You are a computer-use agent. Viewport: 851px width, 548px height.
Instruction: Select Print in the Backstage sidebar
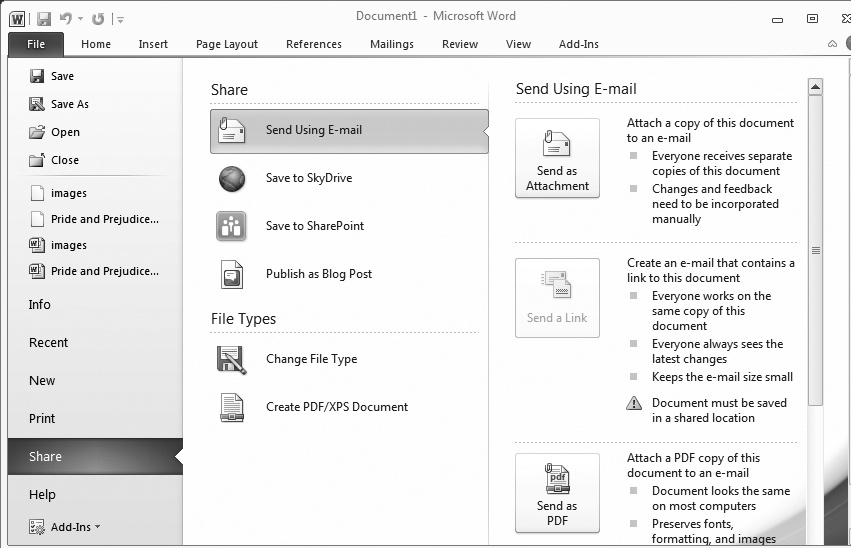coord(95,418)
